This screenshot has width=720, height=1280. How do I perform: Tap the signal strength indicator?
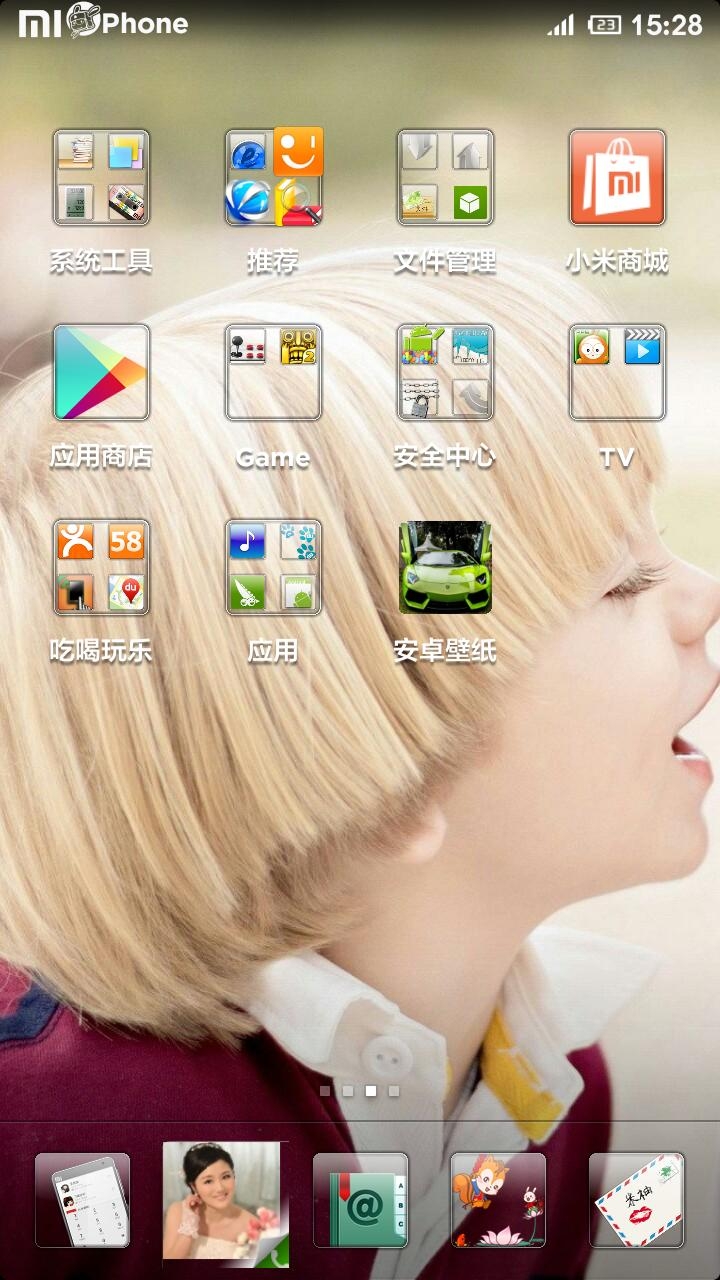[560, 25]
